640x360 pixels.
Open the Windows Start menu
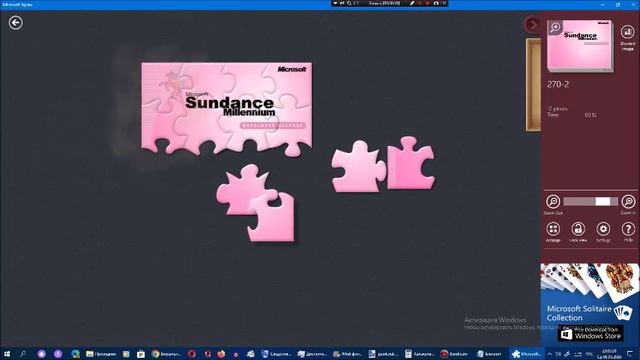point(7,354)
